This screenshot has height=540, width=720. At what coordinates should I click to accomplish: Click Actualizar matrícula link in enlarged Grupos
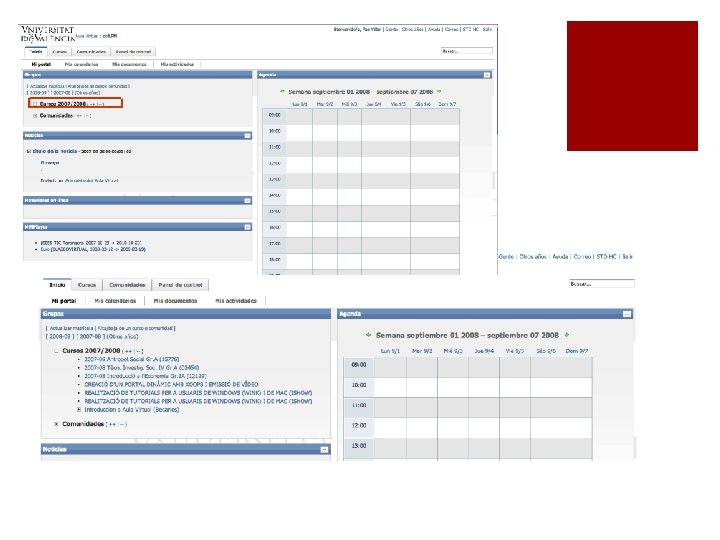71,329
